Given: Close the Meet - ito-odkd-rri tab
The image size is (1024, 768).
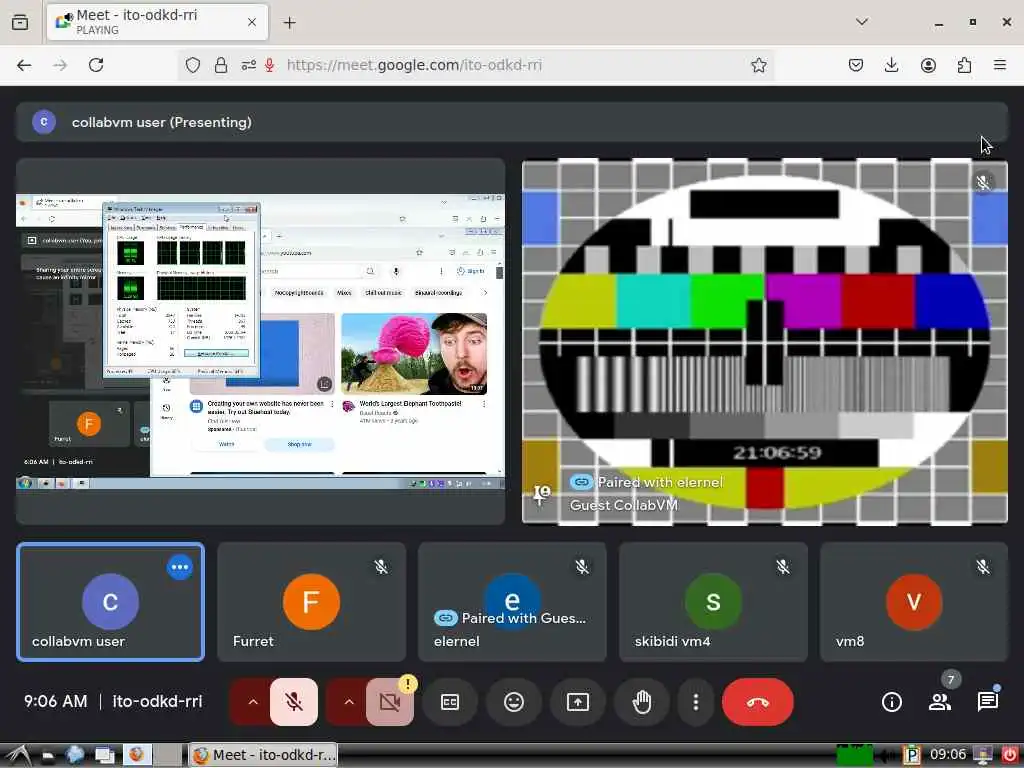Looking at the screenshot, I should point(252,22).
